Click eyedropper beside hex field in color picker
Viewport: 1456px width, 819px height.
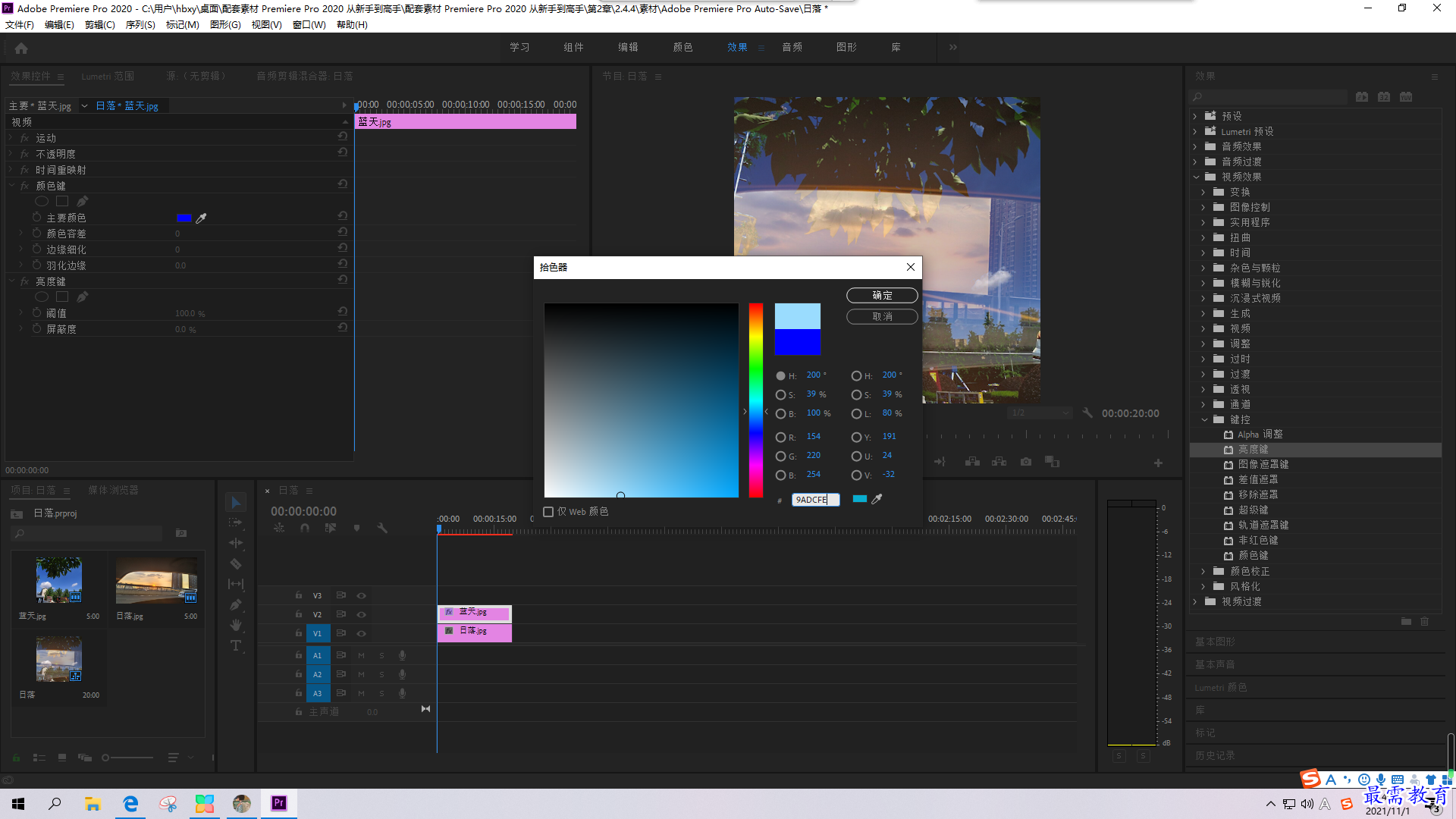click(x=877, y=499)
